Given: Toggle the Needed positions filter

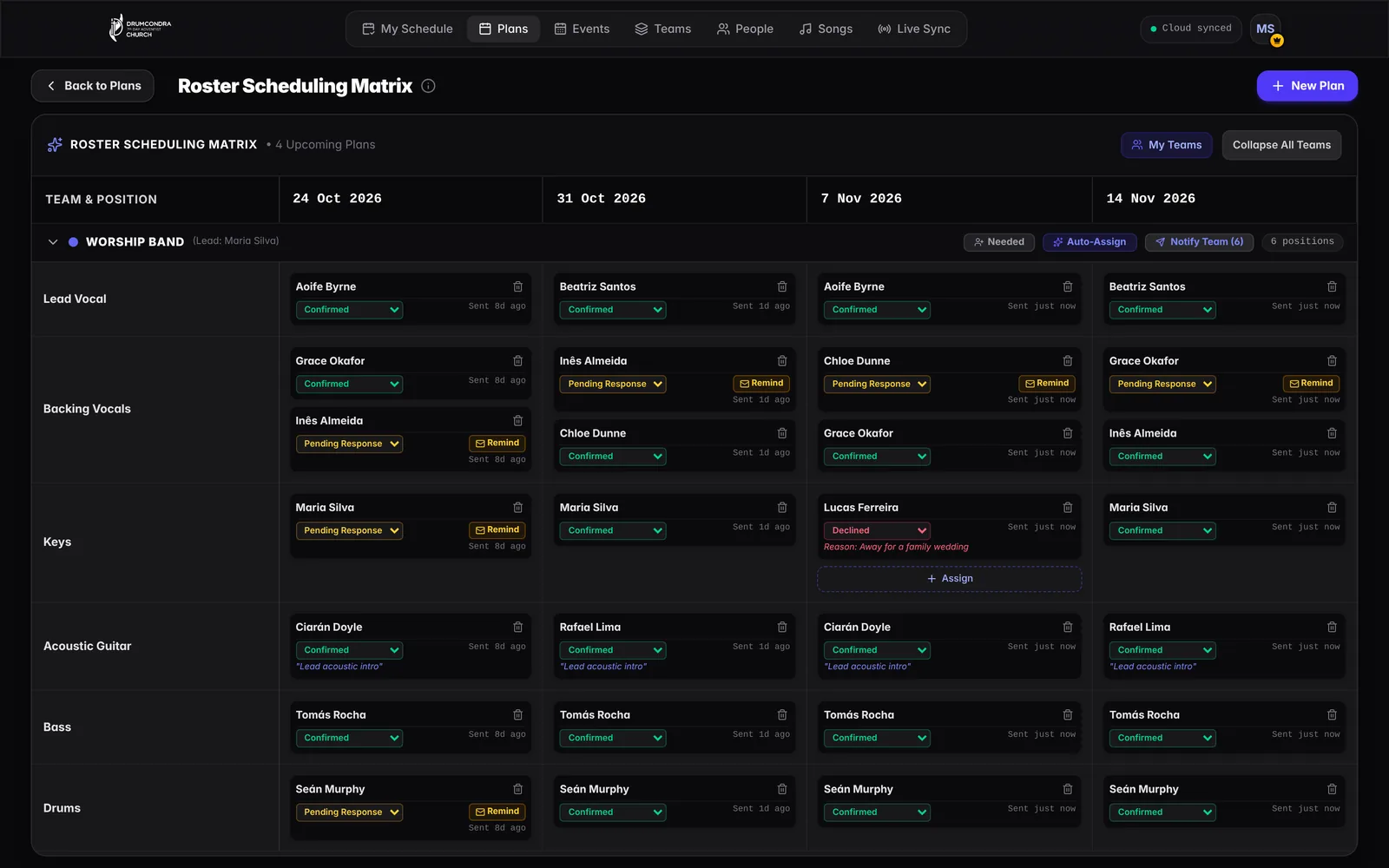Looking at the screenshot, I should pos(998,242).
